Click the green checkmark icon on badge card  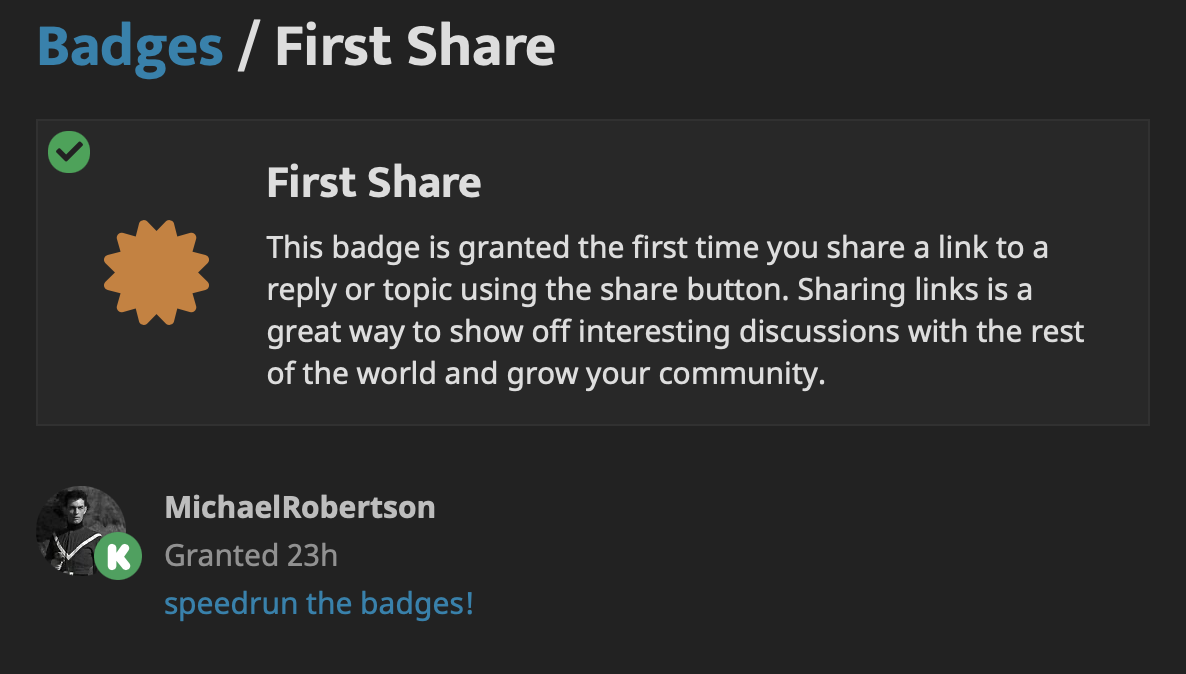(69, 152)
